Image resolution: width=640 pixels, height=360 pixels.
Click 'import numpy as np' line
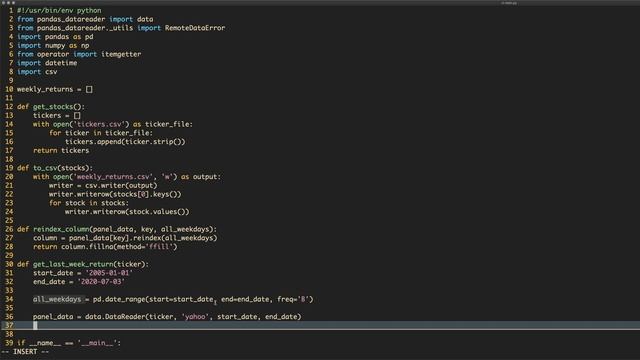tap(53, 45)
